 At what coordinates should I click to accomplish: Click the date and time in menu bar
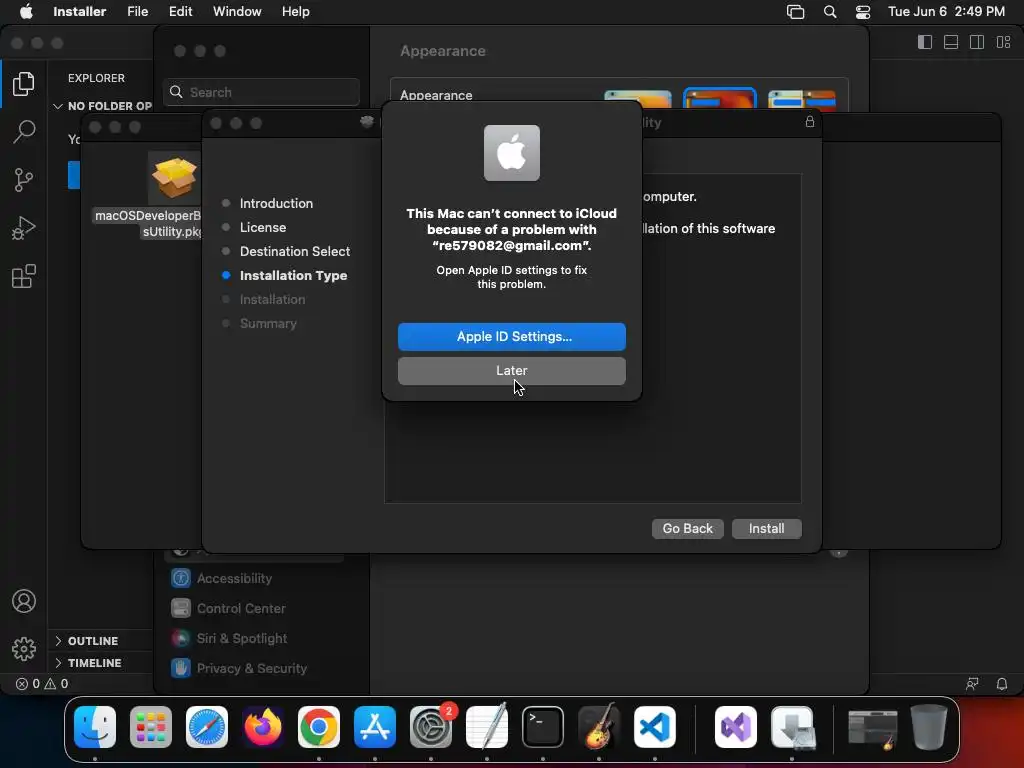[946, 11]
